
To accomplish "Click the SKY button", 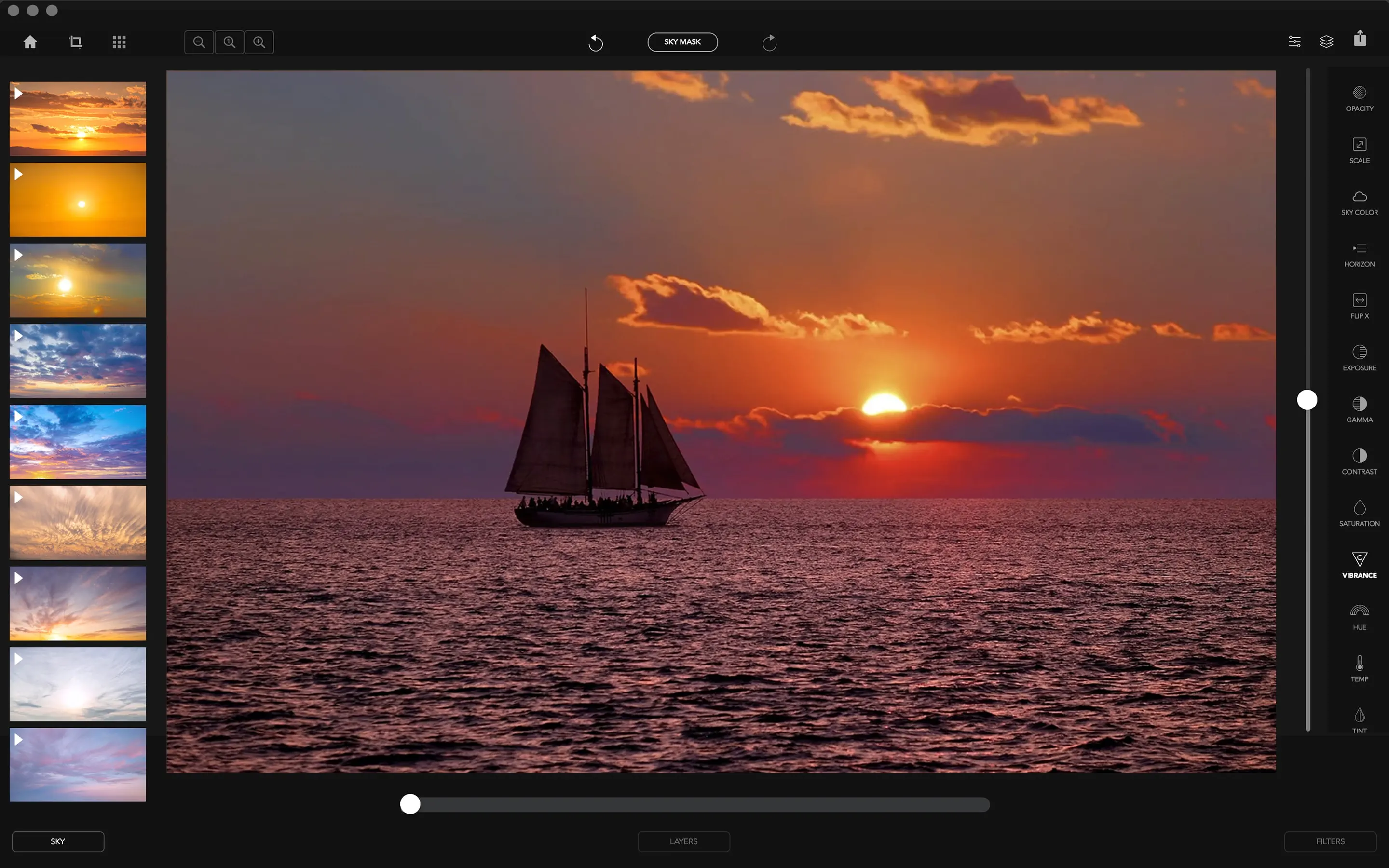I will 58,841.
